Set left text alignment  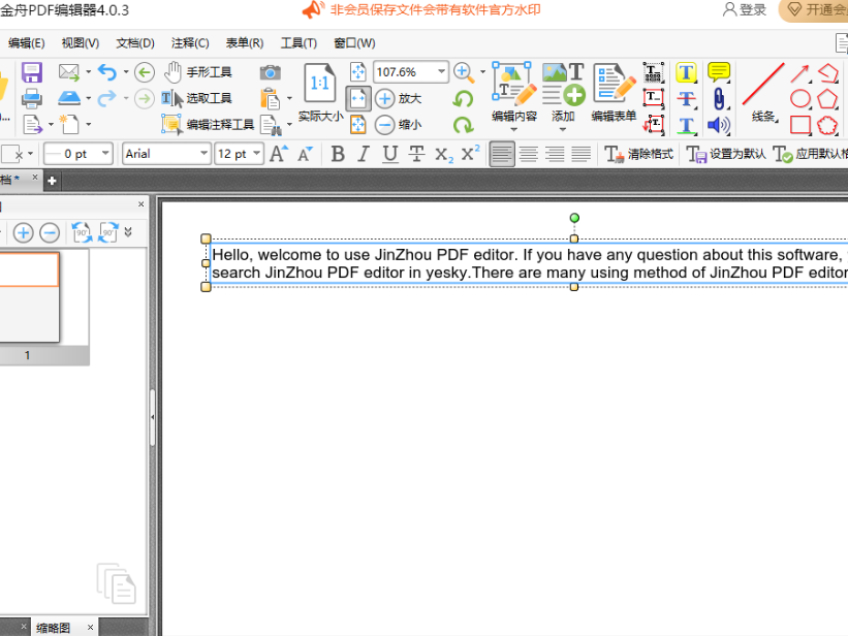pos(502,154)
